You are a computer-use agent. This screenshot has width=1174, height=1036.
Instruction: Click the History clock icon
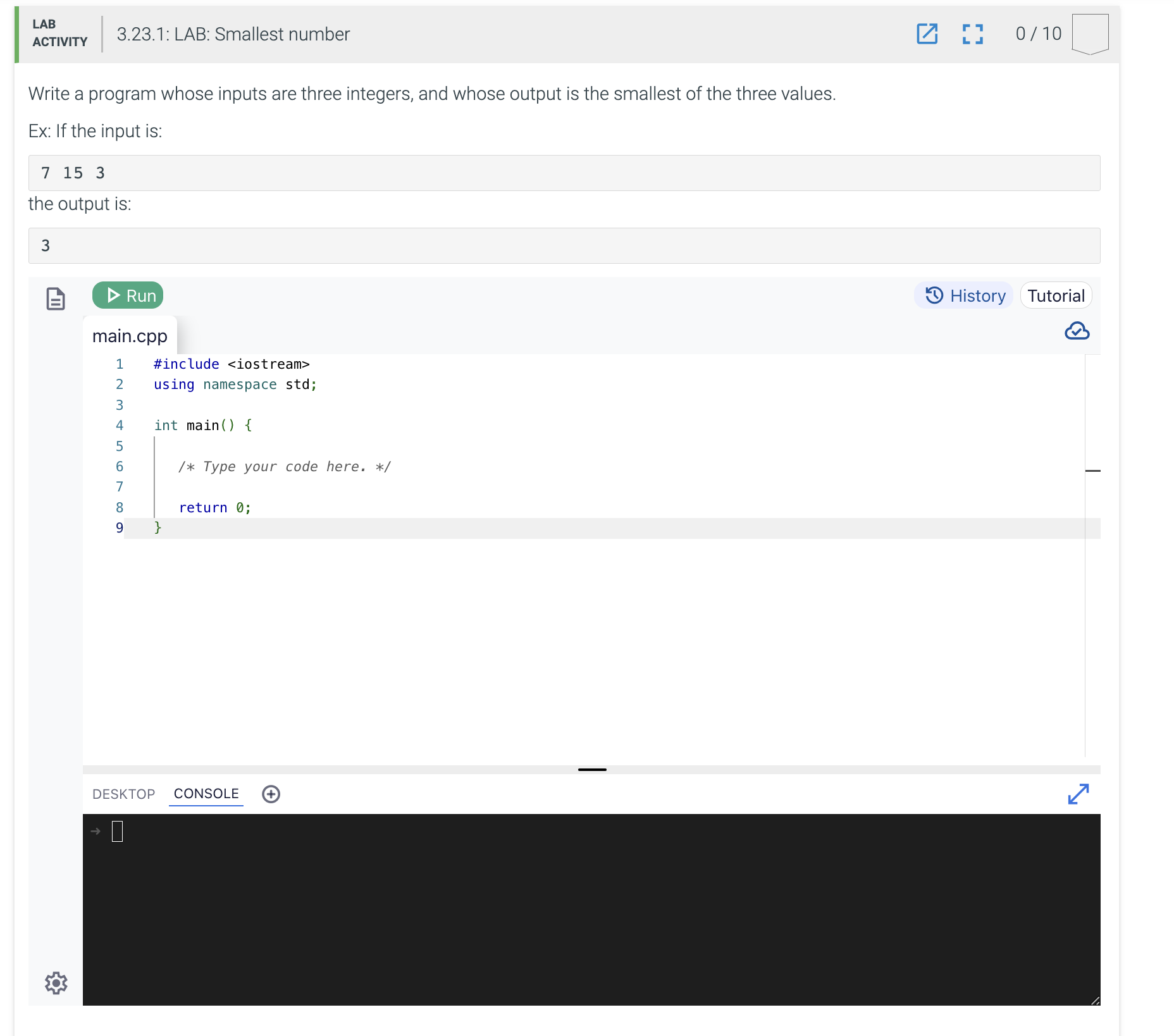(935, 295)
